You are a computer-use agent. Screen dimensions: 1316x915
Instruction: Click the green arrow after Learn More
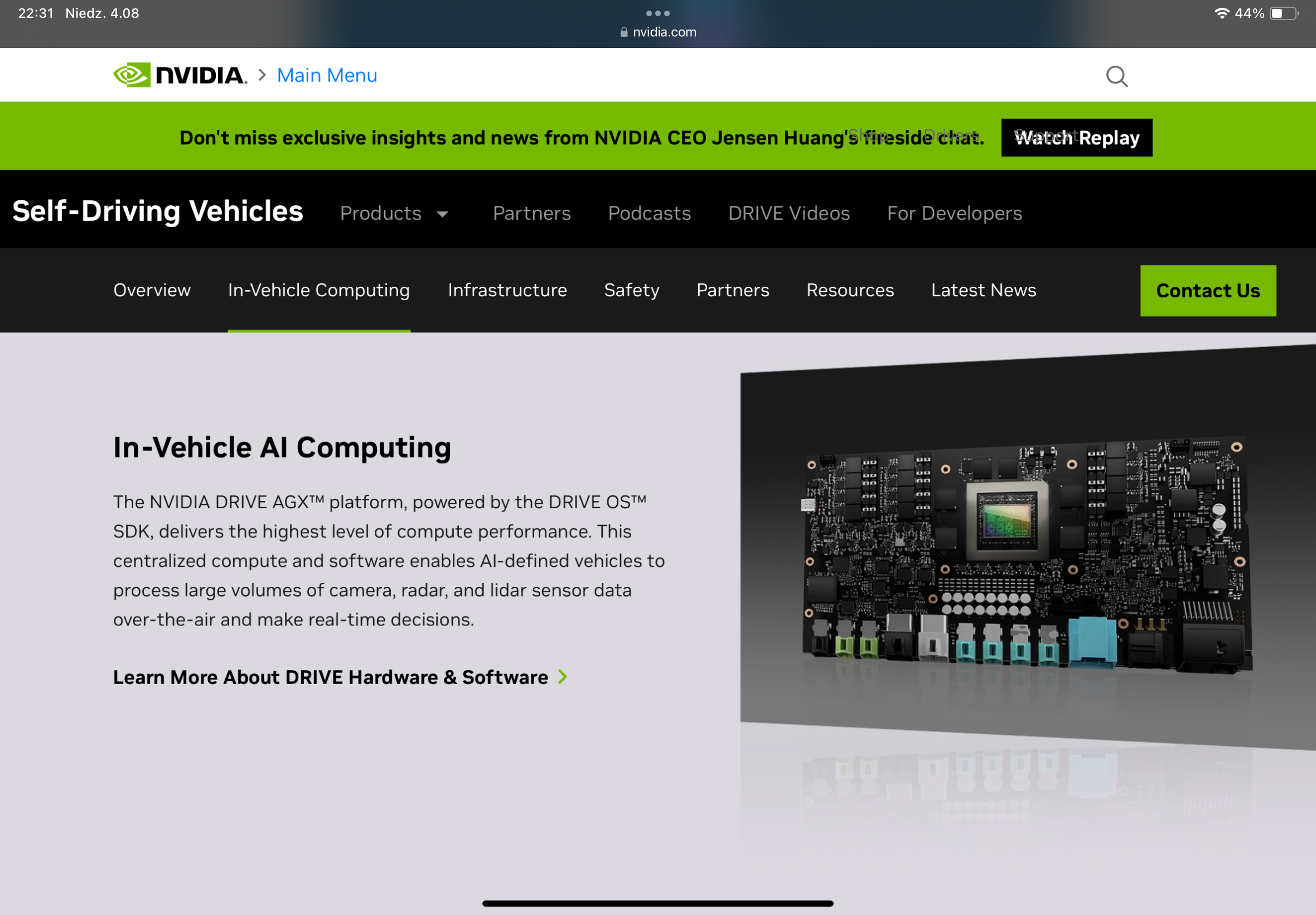pyautogui.click(x=563, y=677)
